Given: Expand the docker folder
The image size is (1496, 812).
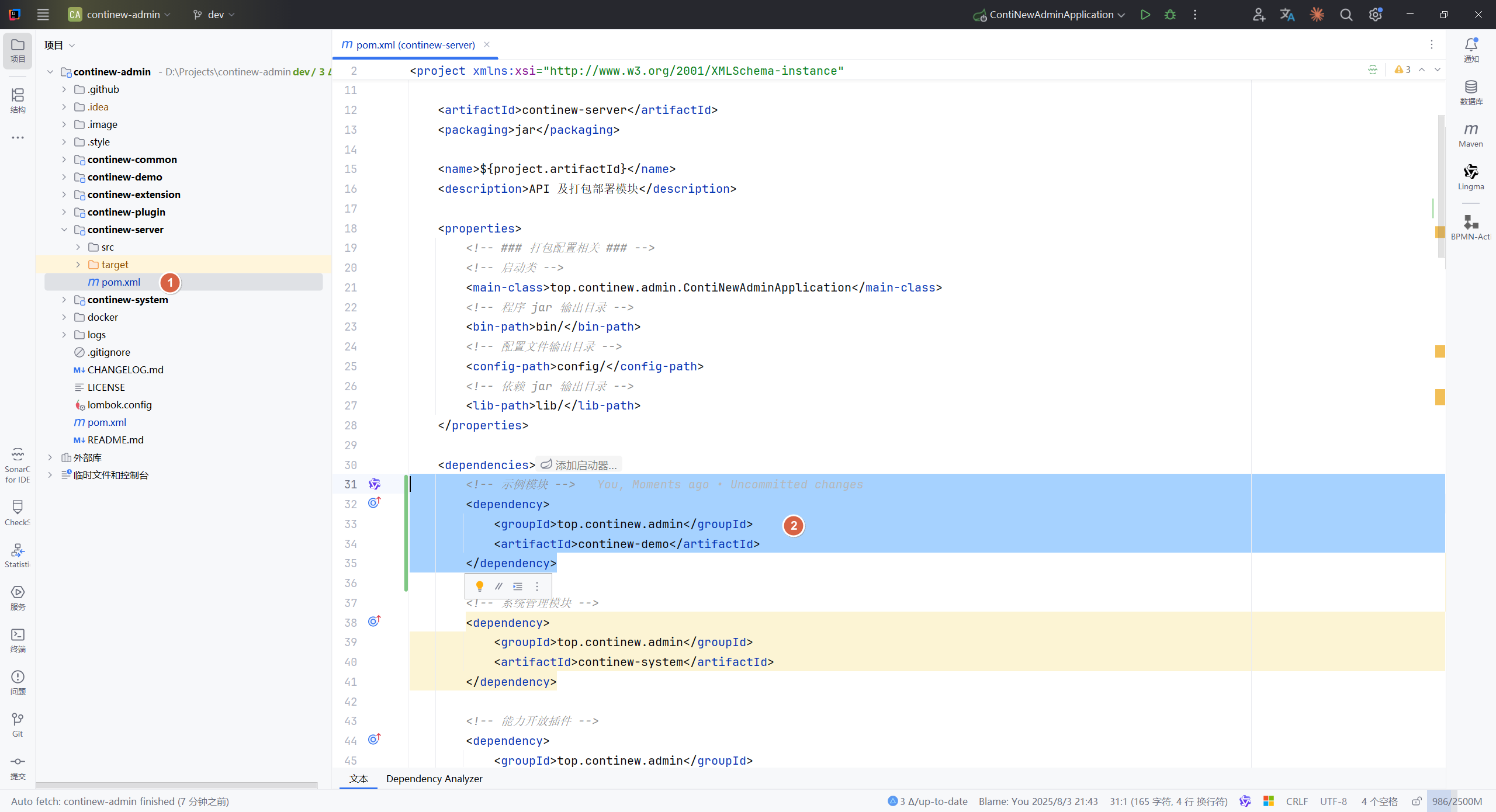Looking at the screenshot, I should click(64, 317).
